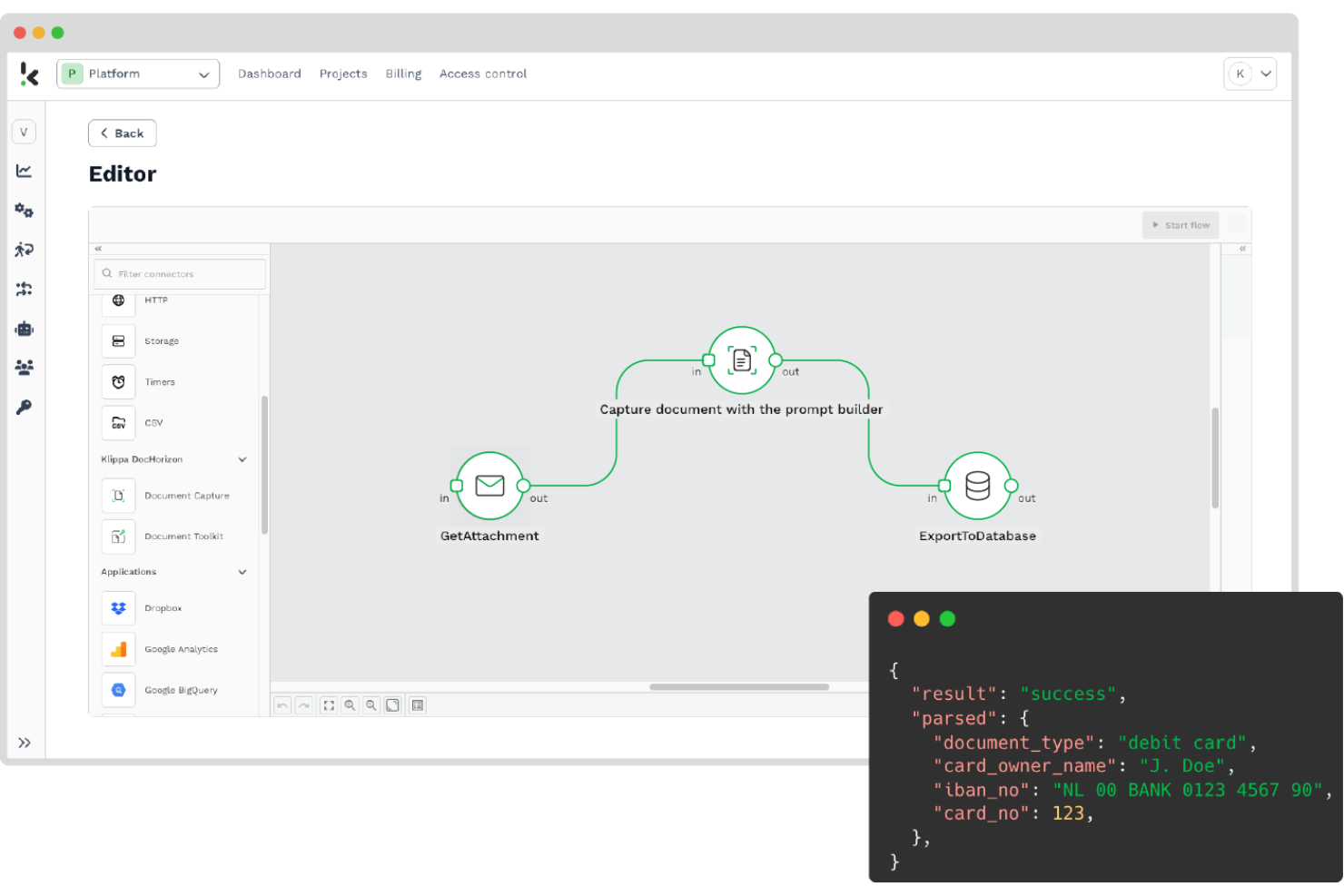Click the fit-to-view icon below the canvas
Viewport: 1344px width, 896px height.
click(x=328, y=704)
